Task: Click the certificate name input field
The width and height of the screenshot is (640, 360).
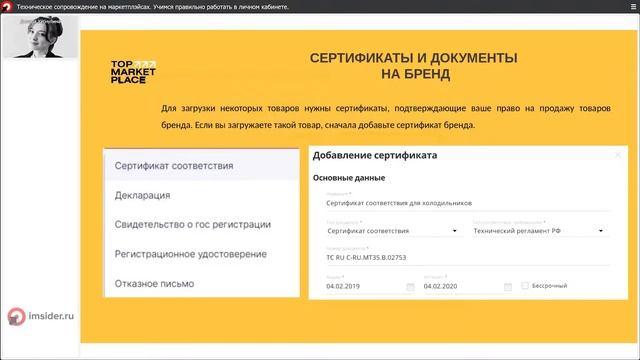Action: pyautogui.click(x=468, y=203)
